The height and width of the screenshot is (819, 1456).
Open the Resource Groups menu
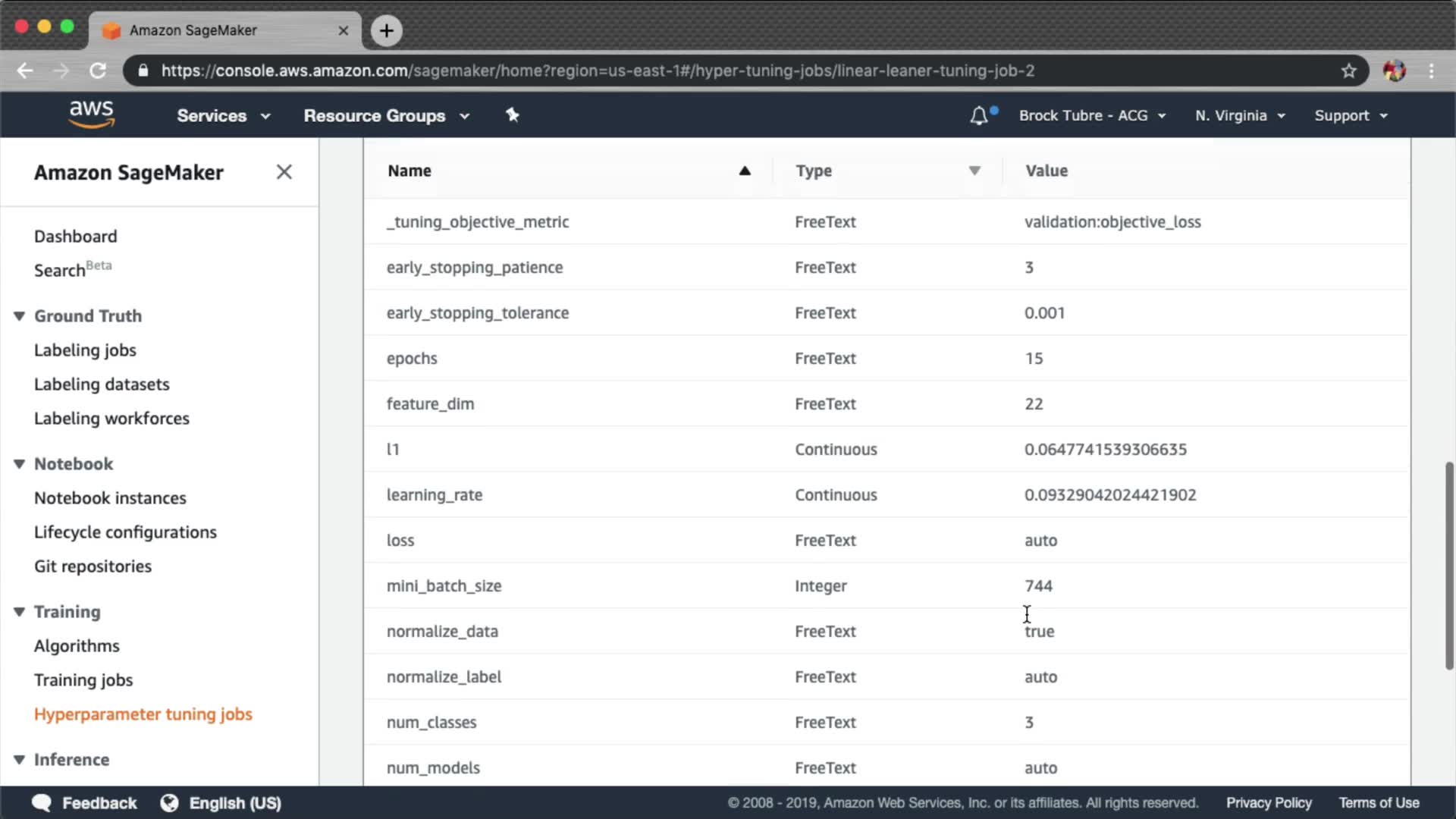pos(386,116)
